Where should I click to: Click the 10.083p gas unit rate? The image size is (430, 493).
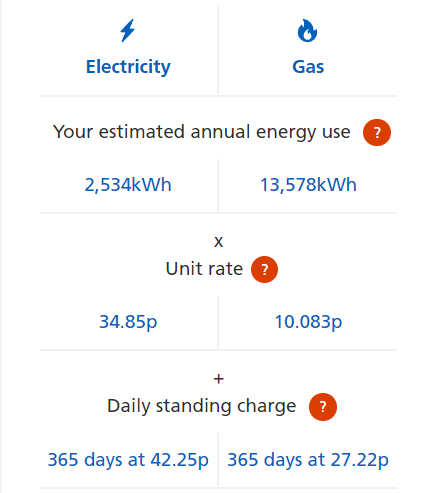[308, 322]
